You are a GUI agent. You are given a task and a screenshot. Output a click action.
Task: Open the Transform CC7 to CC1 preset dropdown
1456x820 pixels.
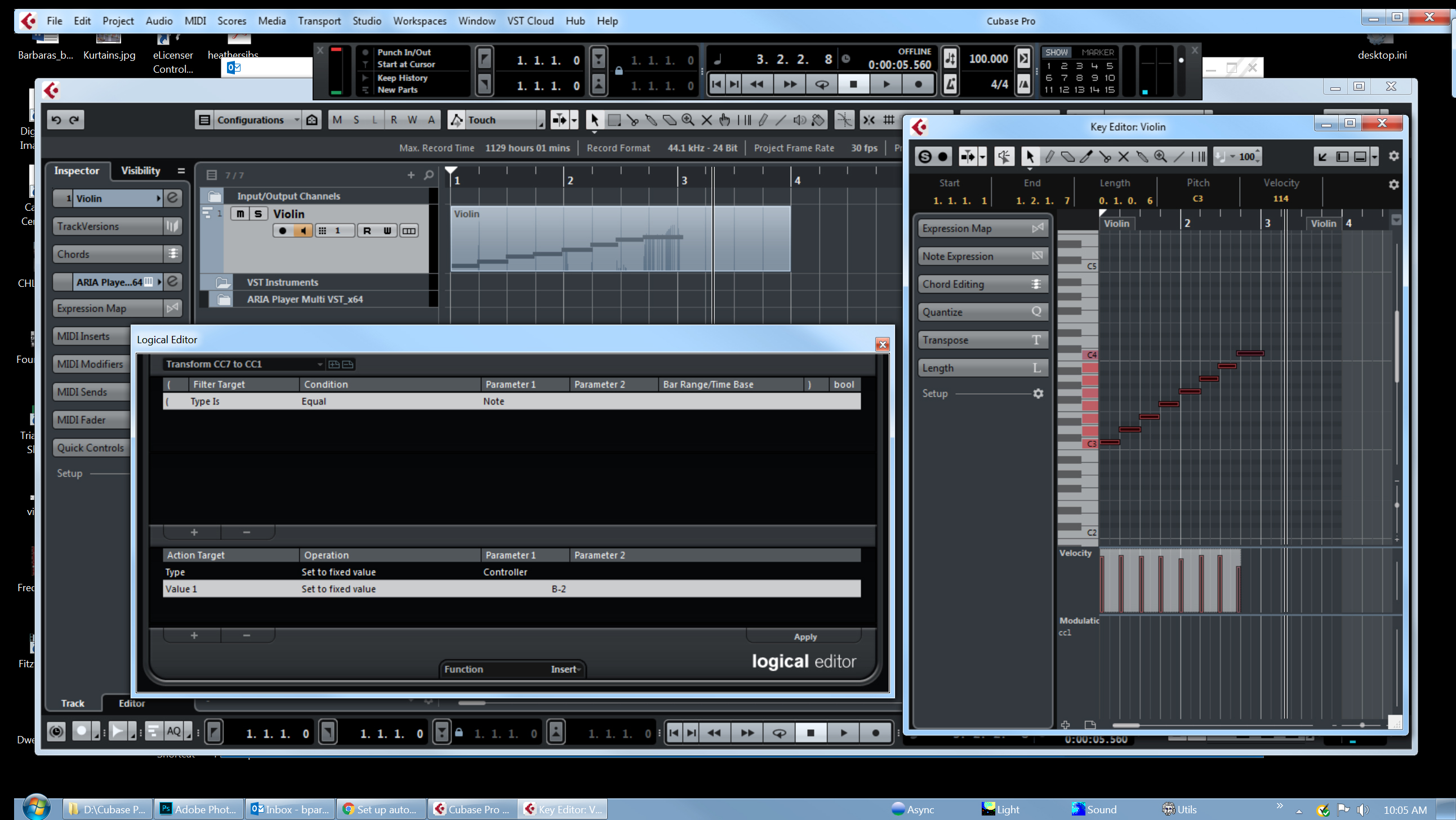tap(319, 364)
